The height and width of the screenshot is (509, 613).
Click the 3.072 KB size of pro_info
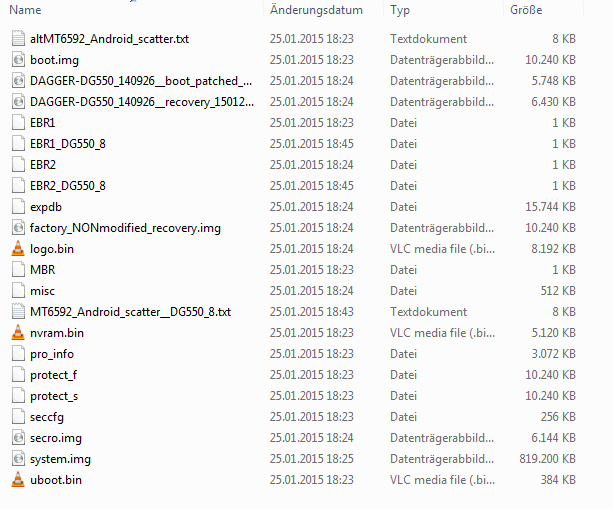point(554,354)
